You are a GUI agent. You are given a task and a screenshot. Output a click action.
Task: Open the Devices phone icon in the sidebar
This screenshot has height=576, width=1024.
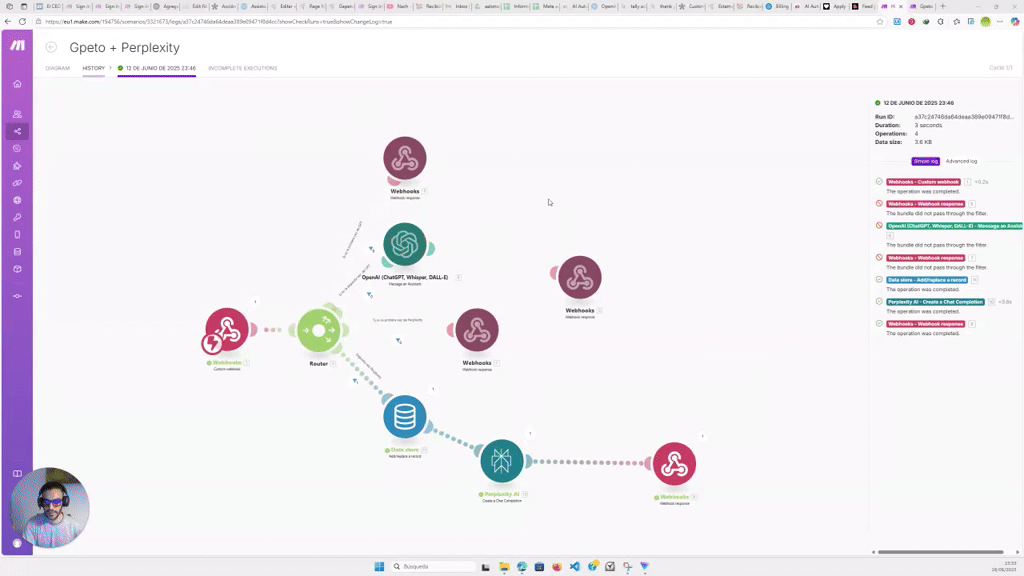coord(18,234)
